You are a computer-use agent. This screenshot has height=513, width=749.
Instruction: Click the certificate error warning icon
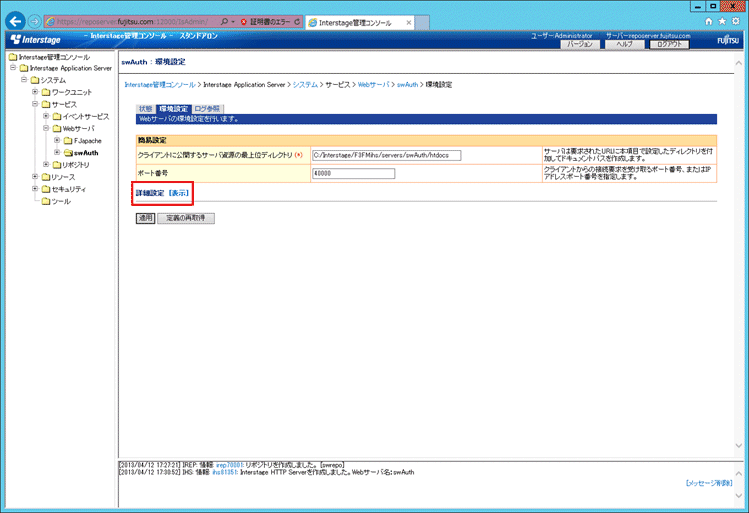(x=244, y=22)
